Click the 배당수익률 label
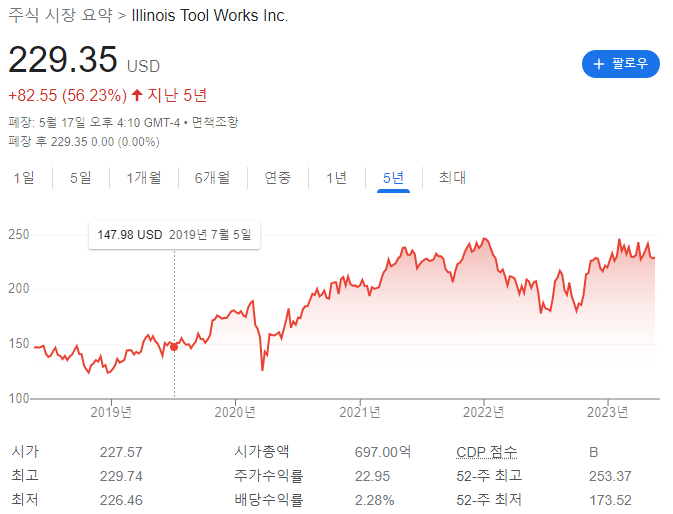 [x=269, y=500]
